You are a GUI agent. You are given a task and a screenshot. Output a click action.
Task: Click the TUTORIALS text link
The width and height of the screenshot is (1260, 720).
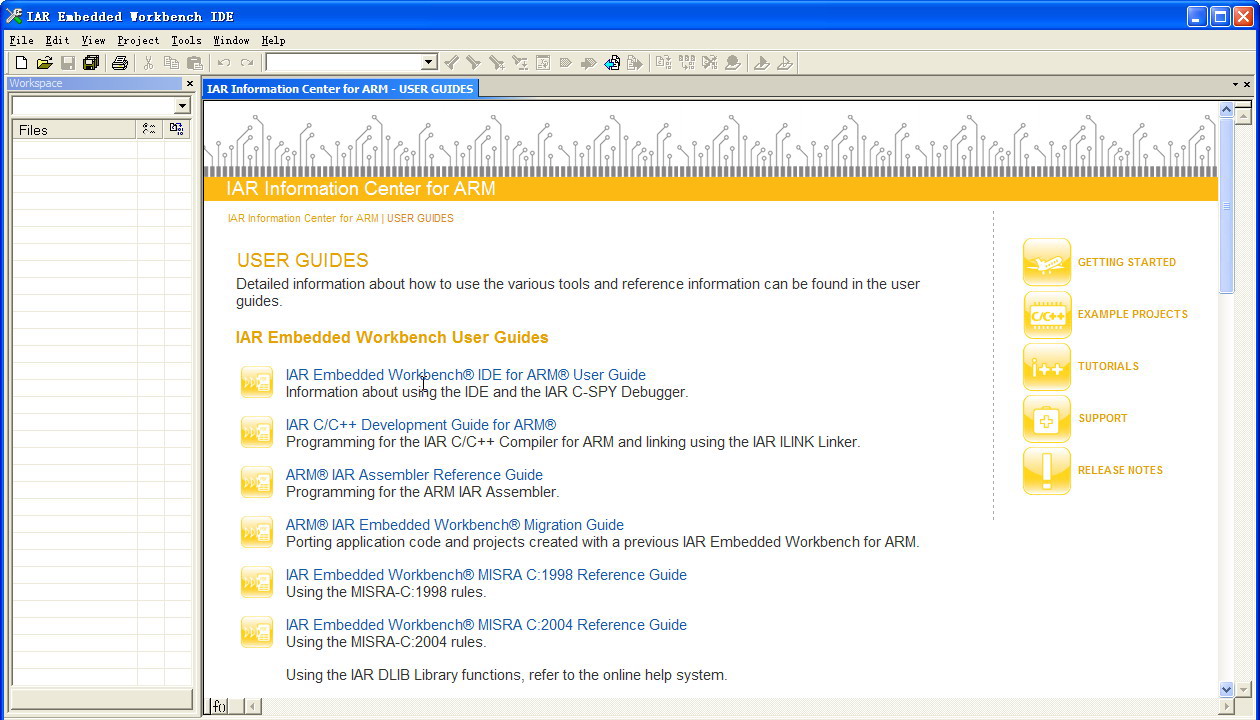(x=1108, y=366)
